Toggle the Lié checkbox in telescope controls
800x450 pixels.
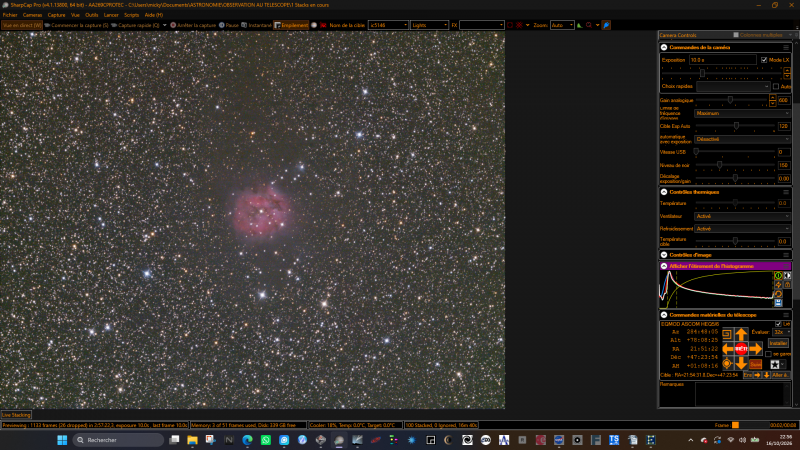778,324
